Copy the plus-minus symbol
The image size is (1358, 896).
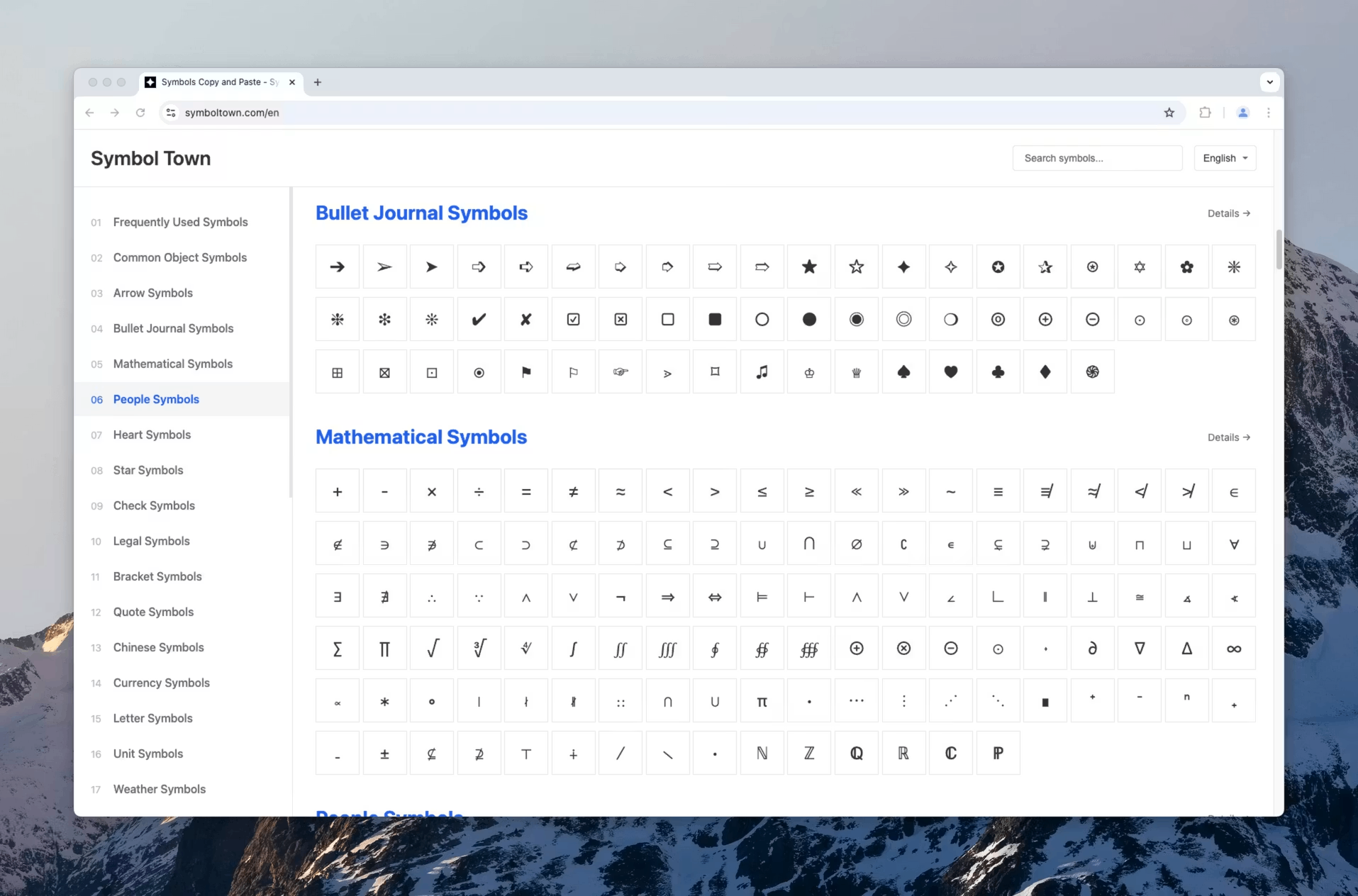click(384, 753)
